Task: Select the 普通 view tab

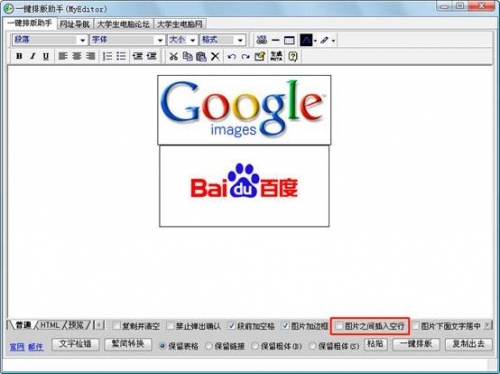Action: 23,325
